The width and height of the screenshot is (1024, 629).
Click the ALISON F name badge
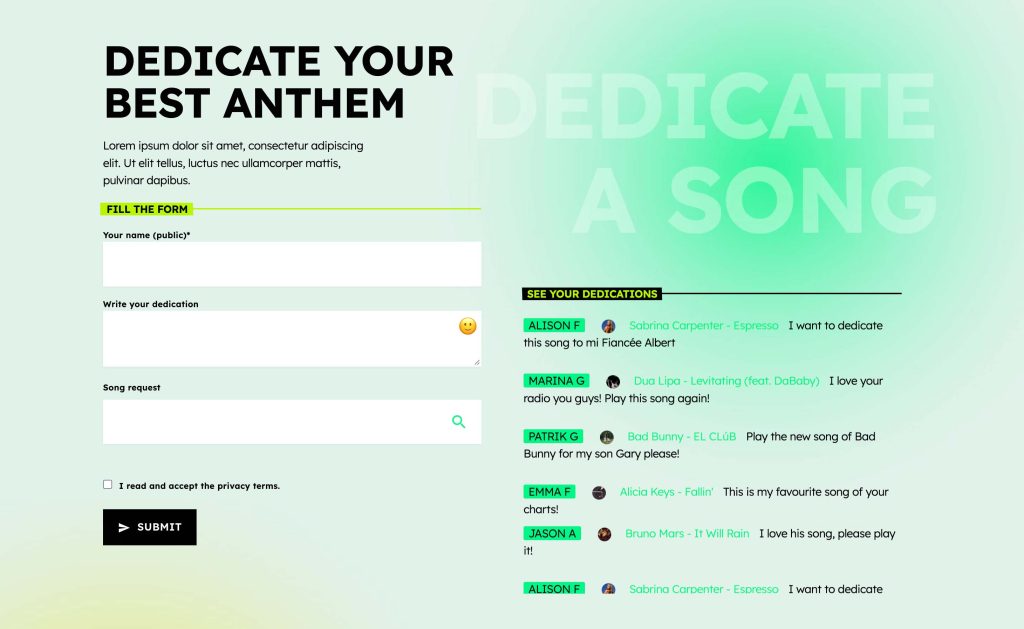(553, 325)
